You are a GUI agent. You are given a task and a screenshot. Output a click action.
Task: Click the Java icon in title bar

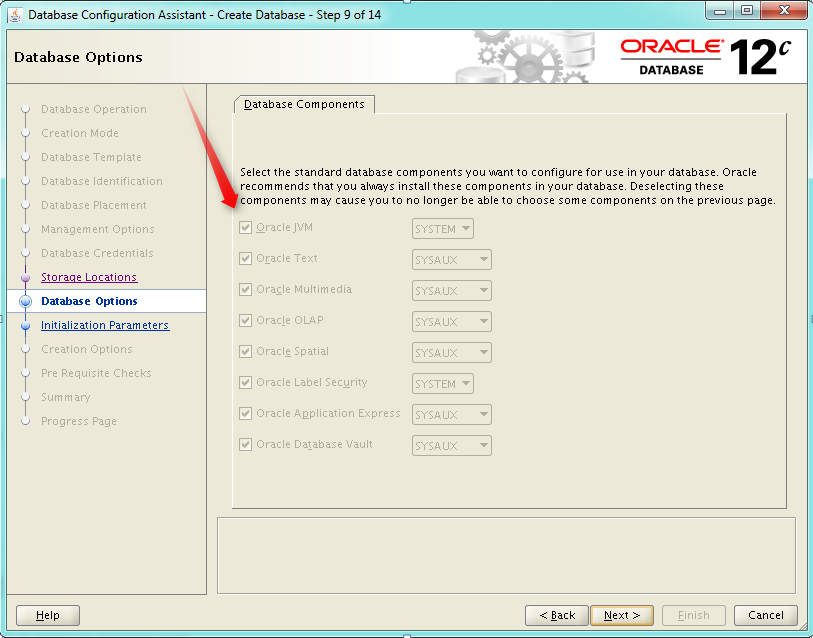(15, 14)
